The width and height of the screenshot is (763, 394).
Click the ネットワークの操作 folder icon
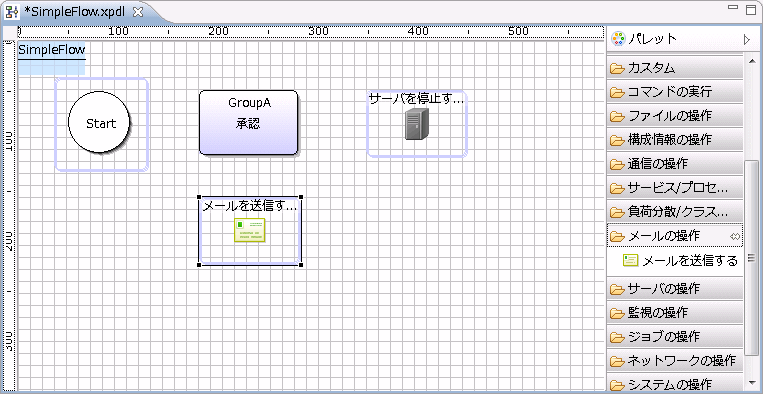(x=617, y=361)
